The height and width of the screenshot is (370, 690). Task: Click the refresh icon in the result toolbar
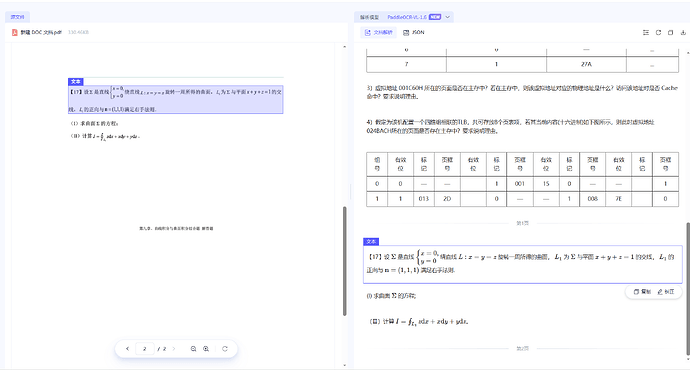tap(658, 33)
